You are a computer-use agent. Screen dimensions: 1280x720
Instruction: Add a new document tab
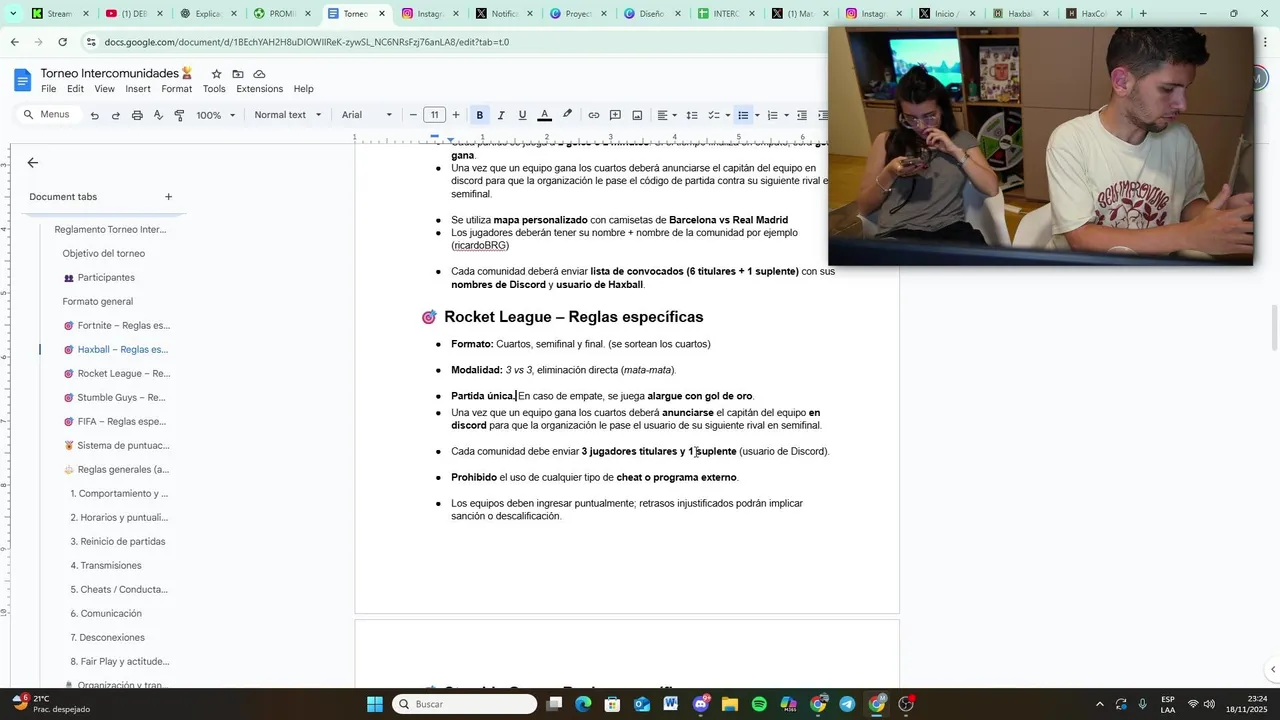tap(168, 197)
